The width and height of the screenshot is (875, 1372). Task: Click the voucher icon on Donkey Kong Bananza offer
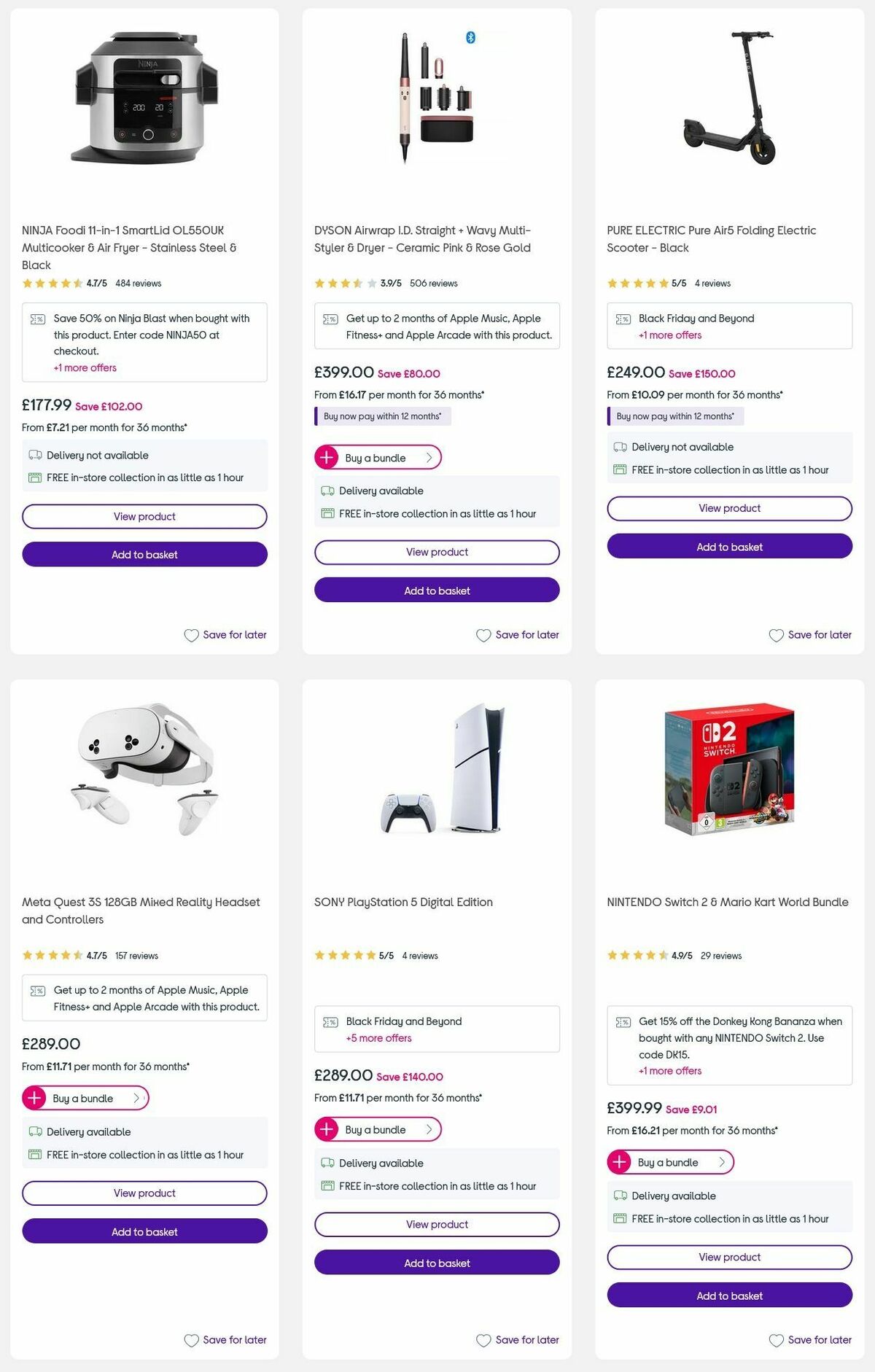point(623,1021)
